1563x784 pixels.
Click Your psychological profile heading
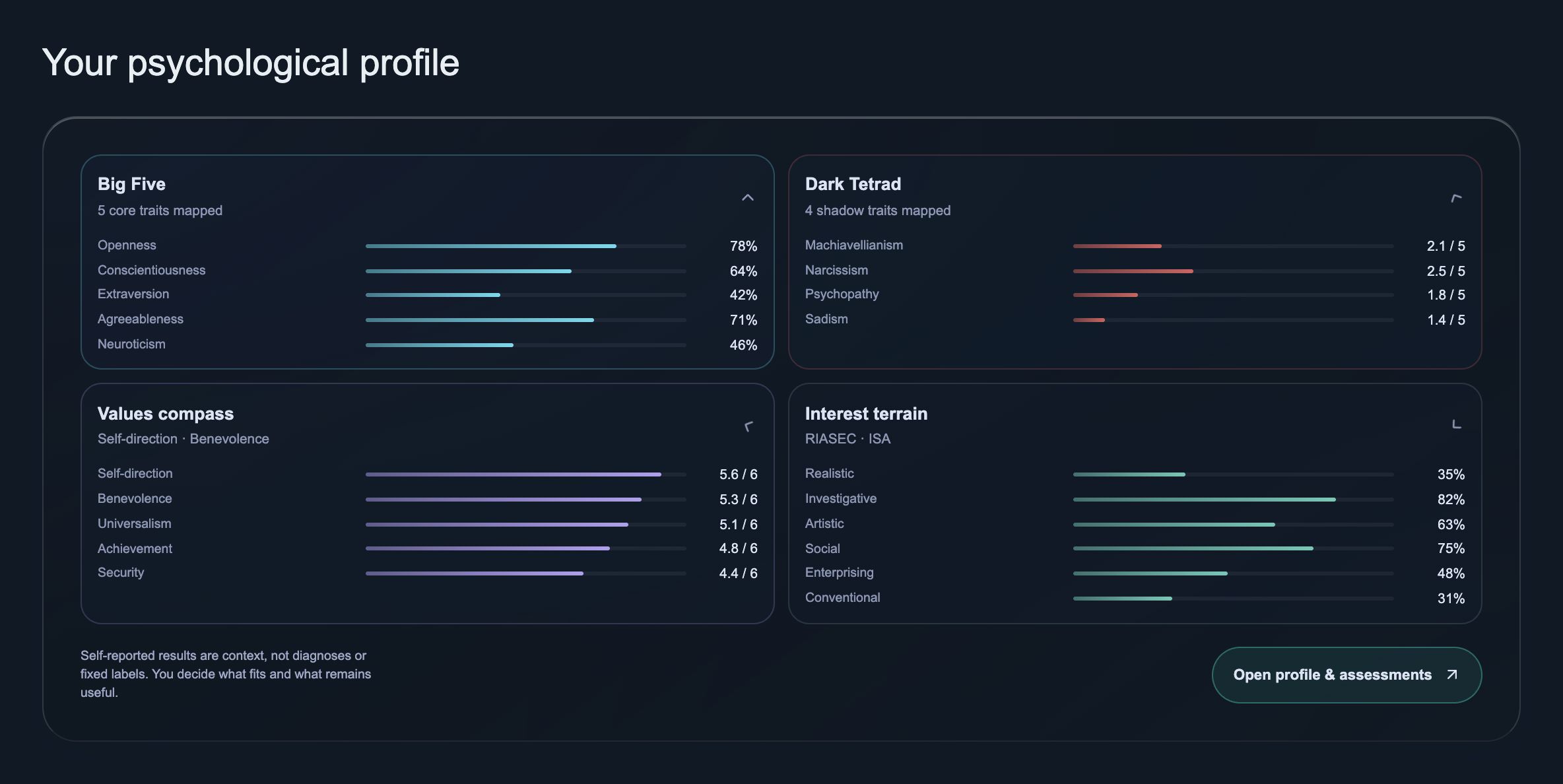coord(251,63)
